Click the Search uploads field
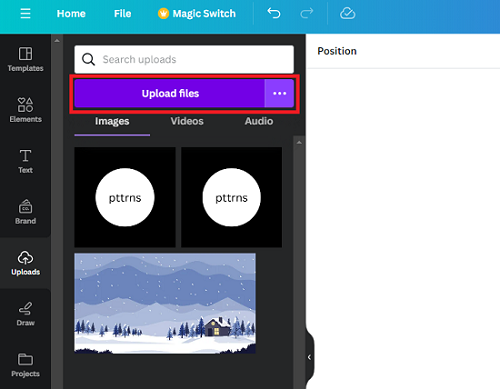The width and height of the screenshot is (500, 389). click(x=184, y=59)
